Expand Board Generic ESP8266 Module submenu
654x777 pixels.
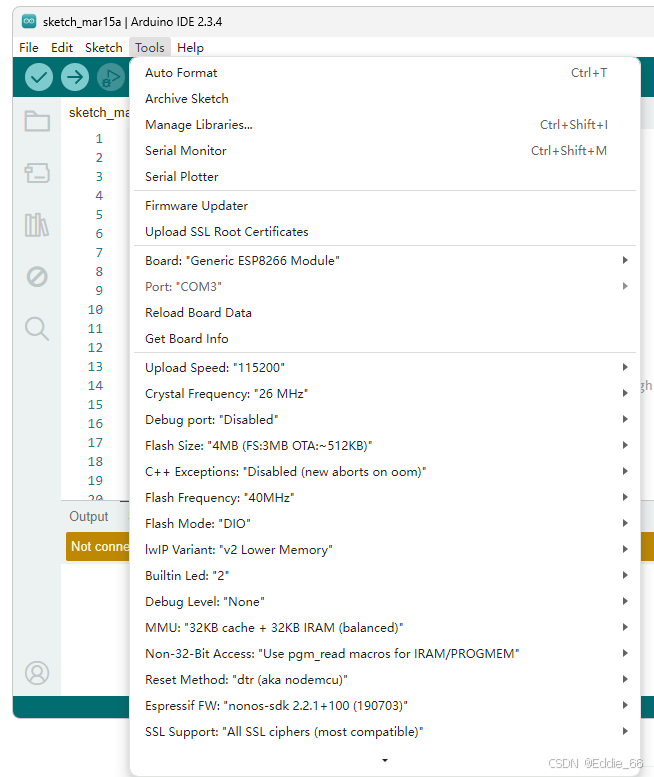click(385, 261)
